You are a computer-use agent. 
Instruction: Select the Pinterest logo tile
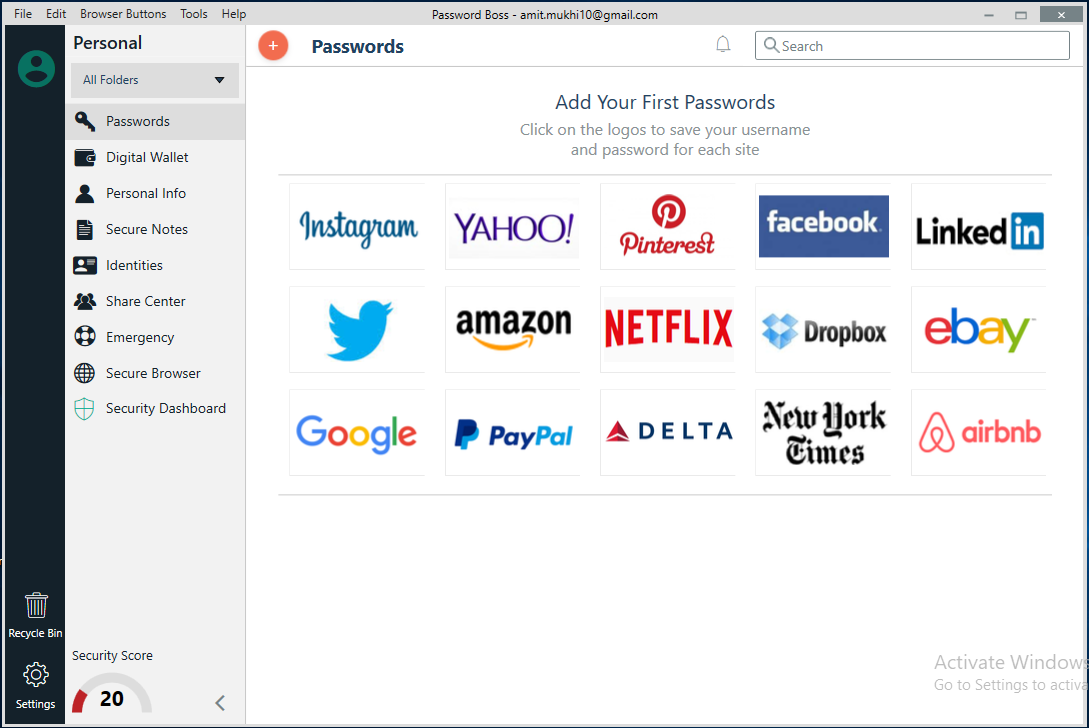(x=667, y=226)
